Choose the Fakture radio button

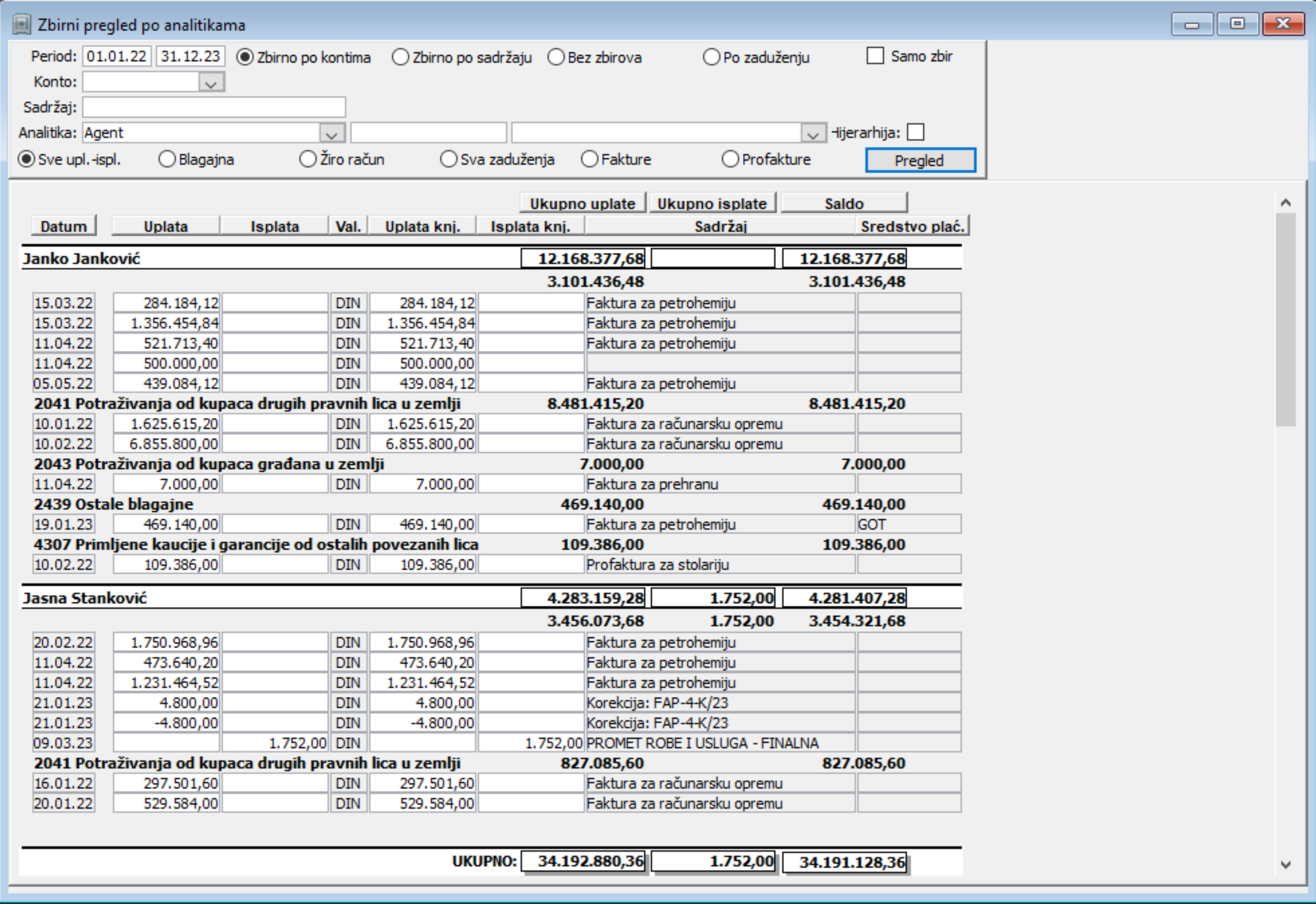590,159
